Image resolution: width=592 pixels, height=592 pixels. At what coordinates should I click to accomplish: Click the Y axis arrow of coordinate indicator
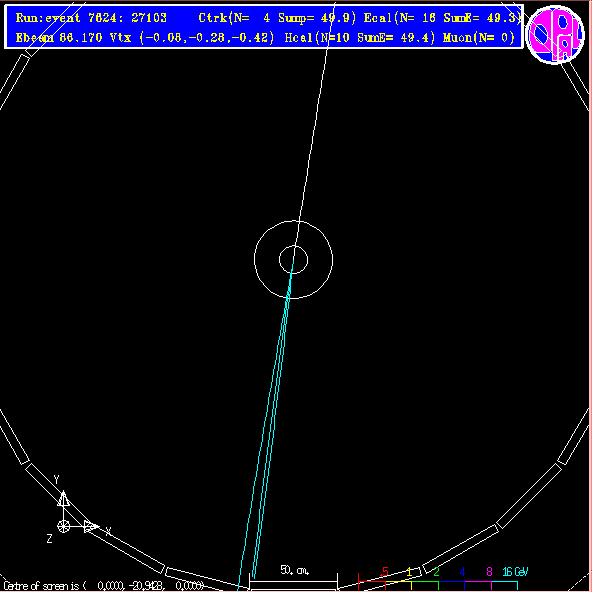(x=63, y=498)
